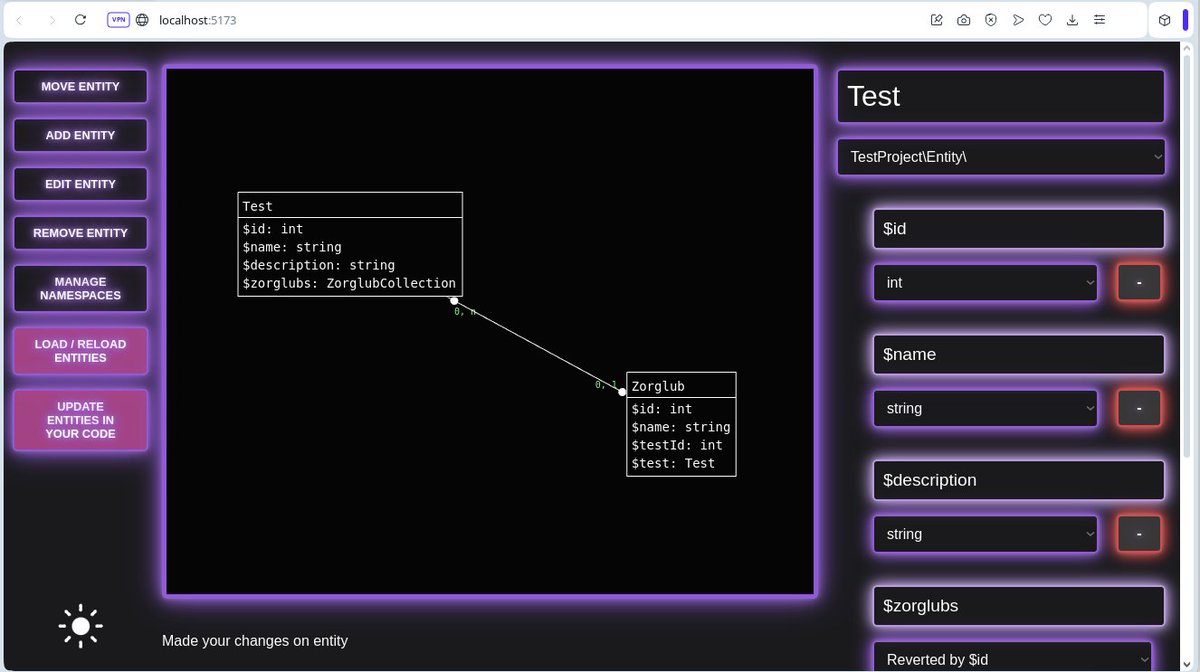The image size is (1200, 672).
Task: Focus the localhost:5173 address bar
Action: (x=198, y=20)
